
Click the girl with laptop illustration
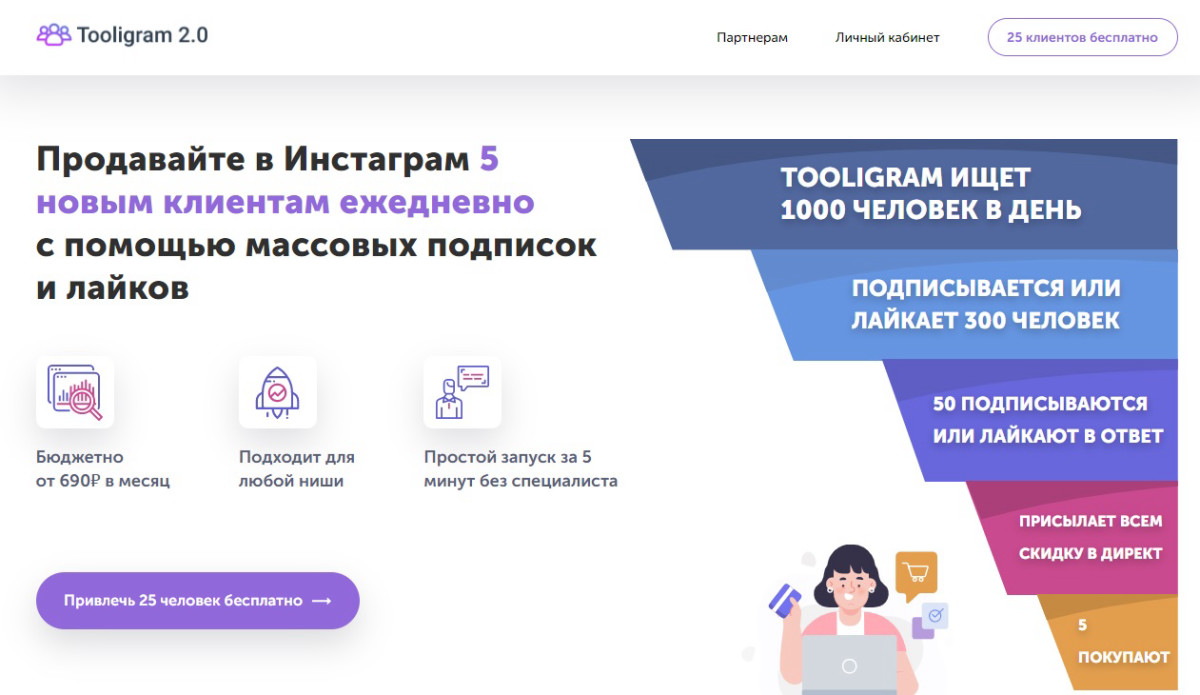point(848,620)
